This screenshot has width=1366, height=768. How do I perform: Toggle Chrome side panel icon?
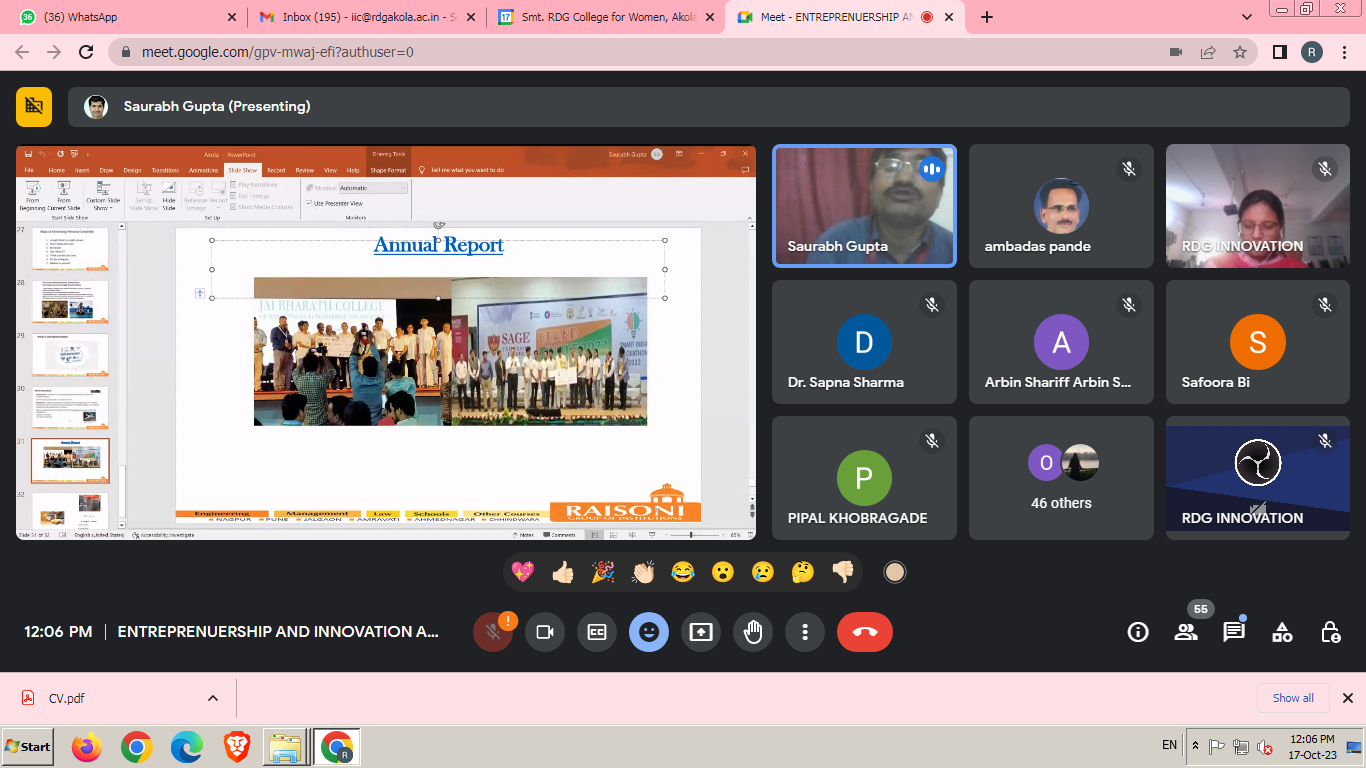1279,52
